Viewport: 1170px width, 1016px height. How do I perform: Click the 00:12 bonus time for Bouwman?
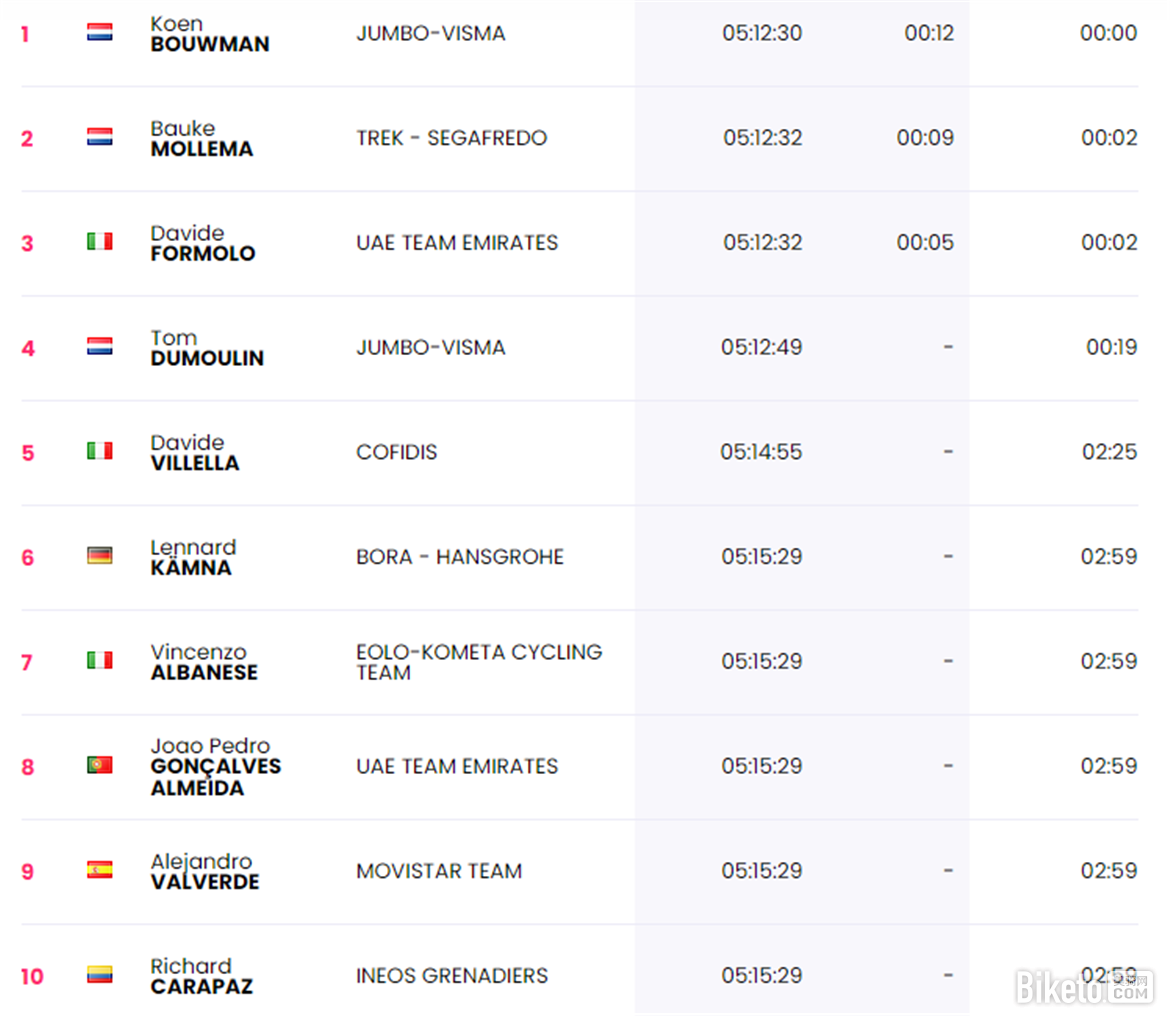929,33
